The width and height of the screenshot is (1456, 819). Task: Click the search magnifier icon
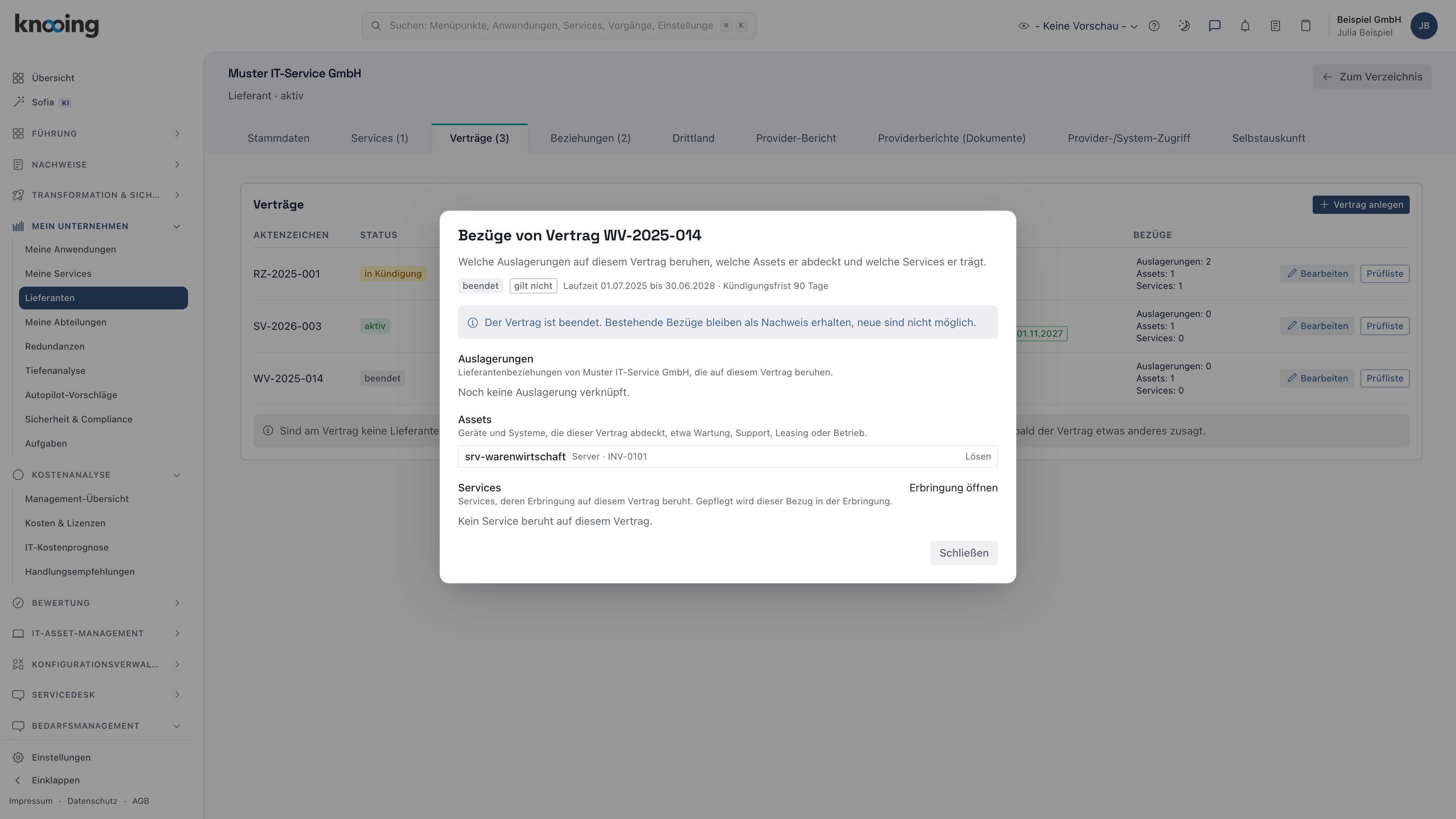click(x=376, y=26)
